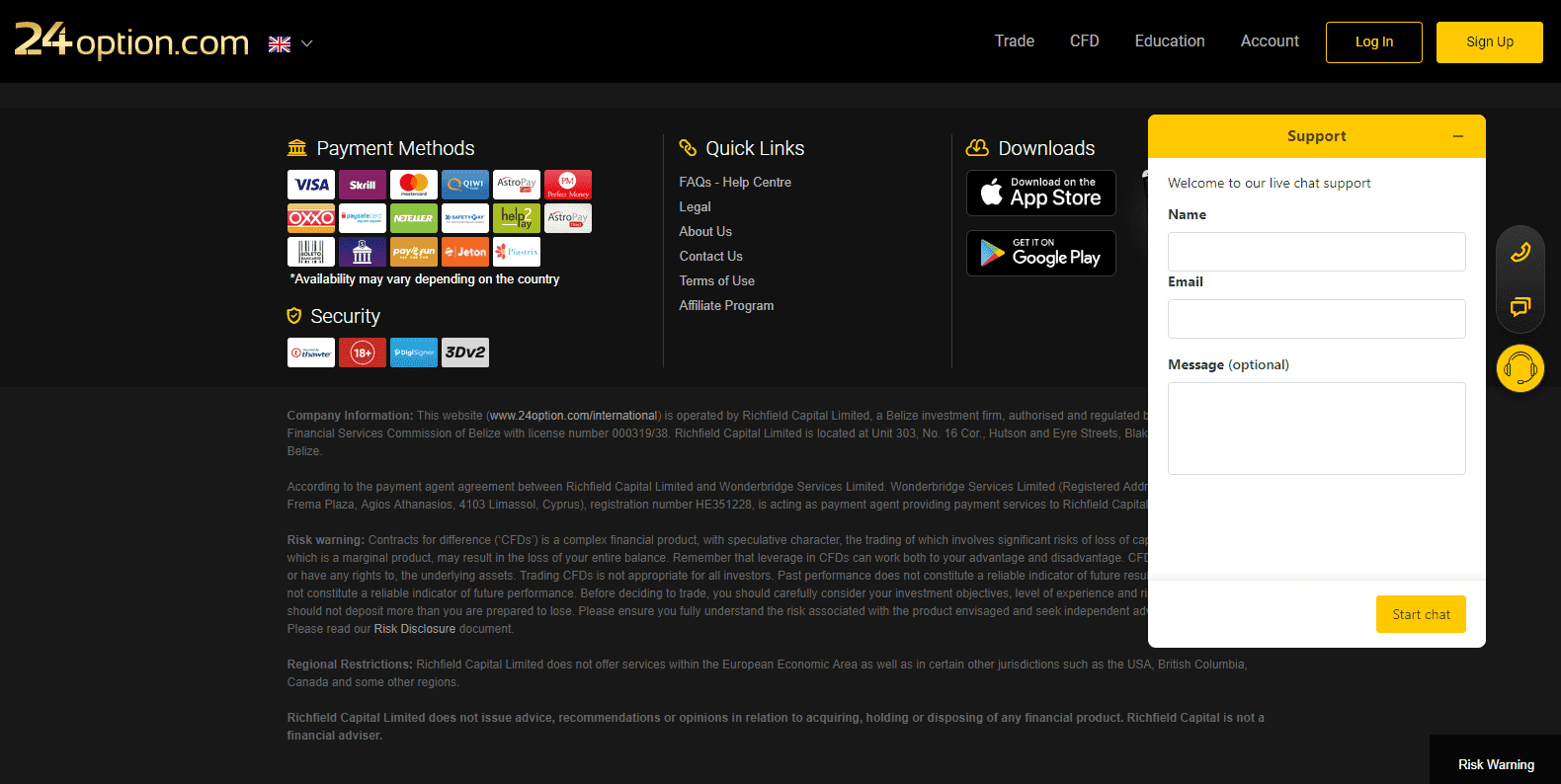
Task: Open the www.24option.com/international link
Action: tap(574, 416)
